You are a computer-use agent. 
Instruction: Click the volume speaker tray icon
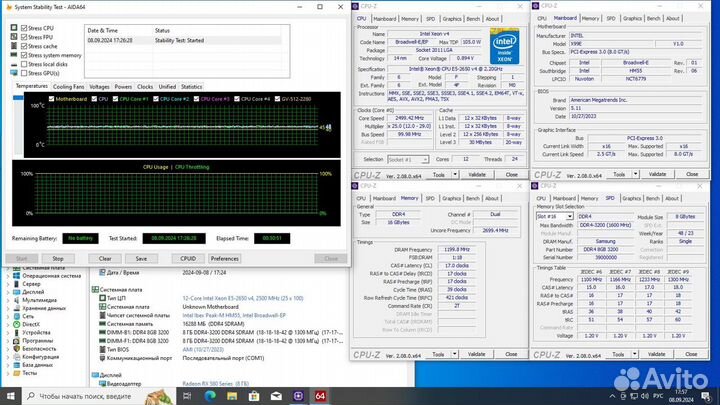coord(645,396)
